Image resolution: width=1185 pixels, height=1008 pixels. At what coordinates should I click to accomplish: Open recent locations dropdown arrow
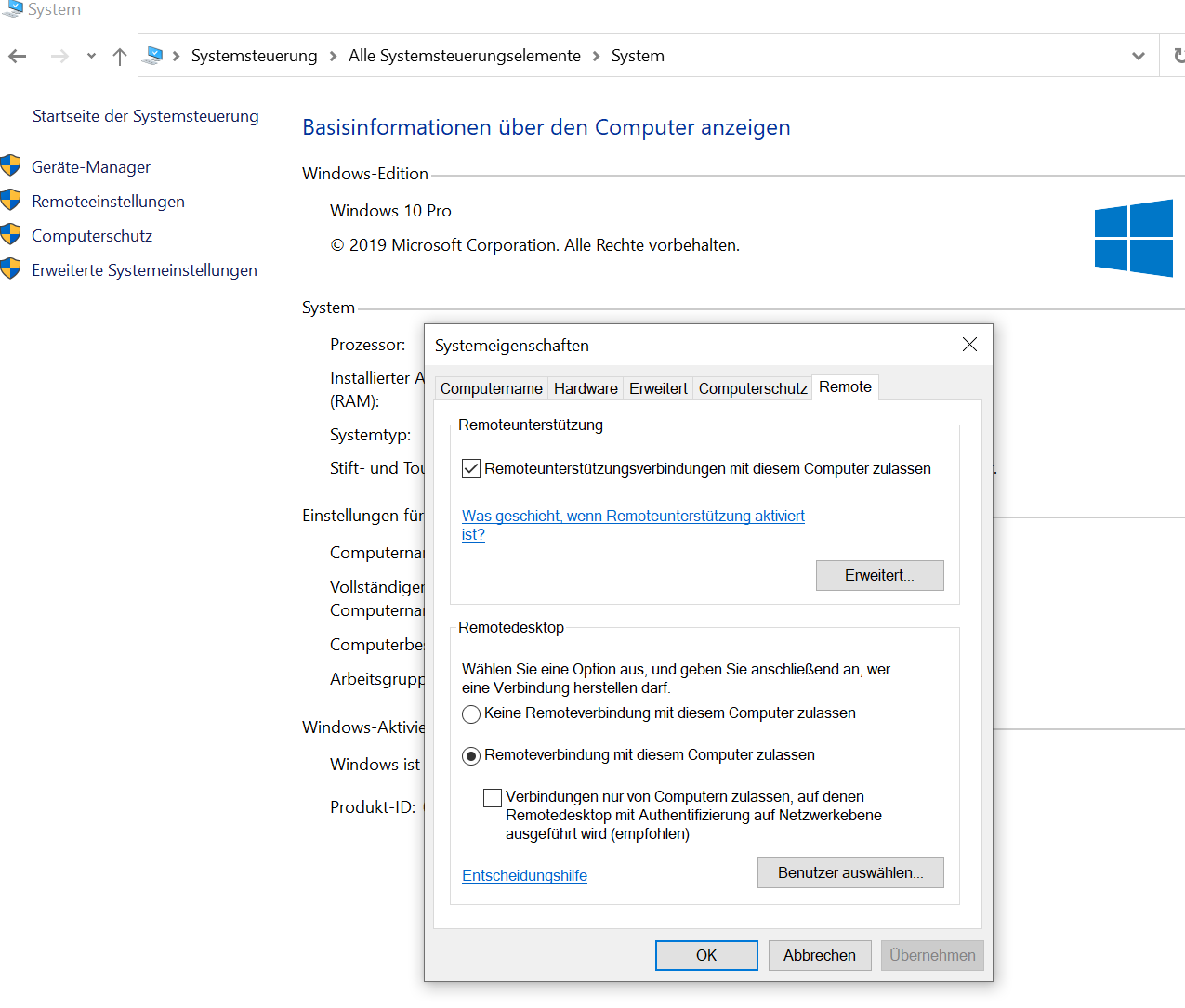click(x=91, y=57)
